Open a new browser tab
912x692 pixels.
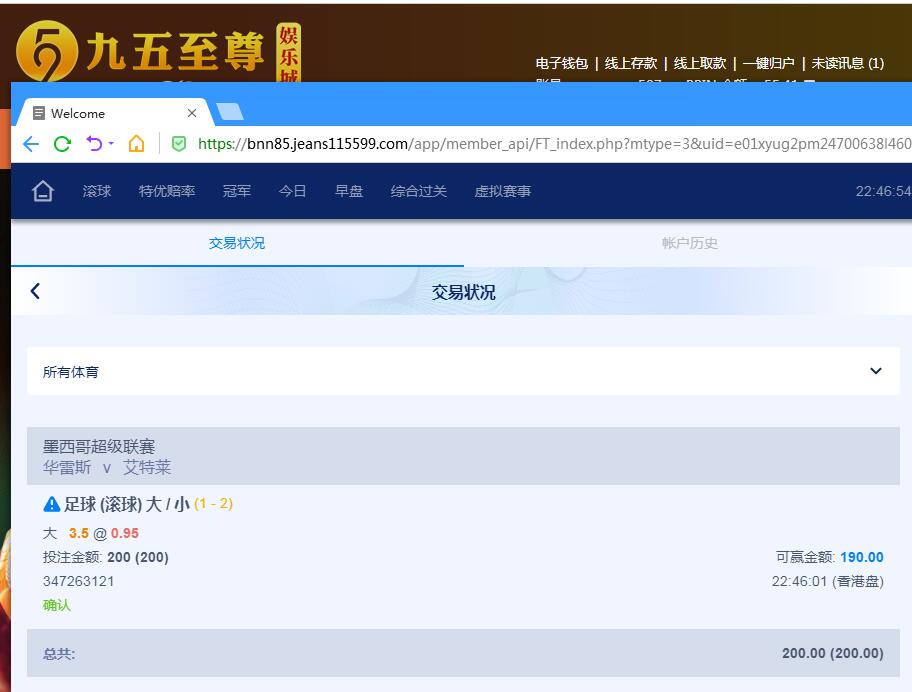point(230,112)
